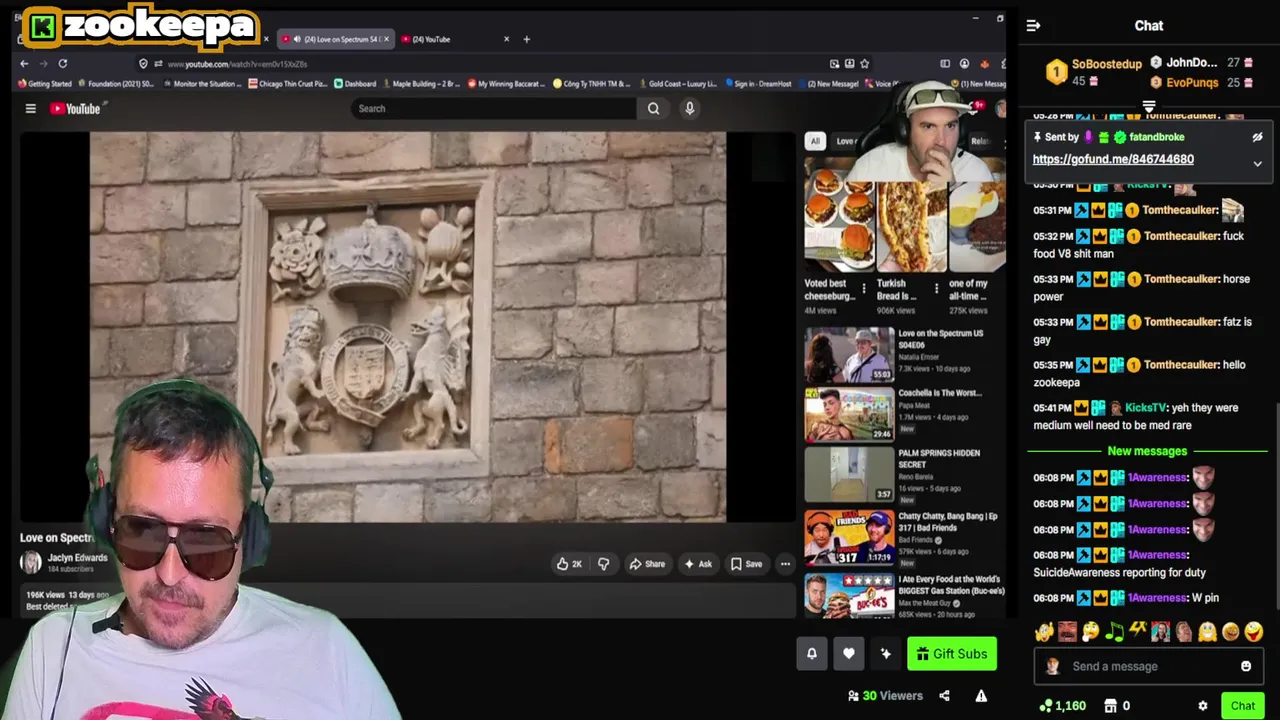Open the Dashboard bookmark
The width and height of the screenshot is (1280, 720).
coord(355,84)
